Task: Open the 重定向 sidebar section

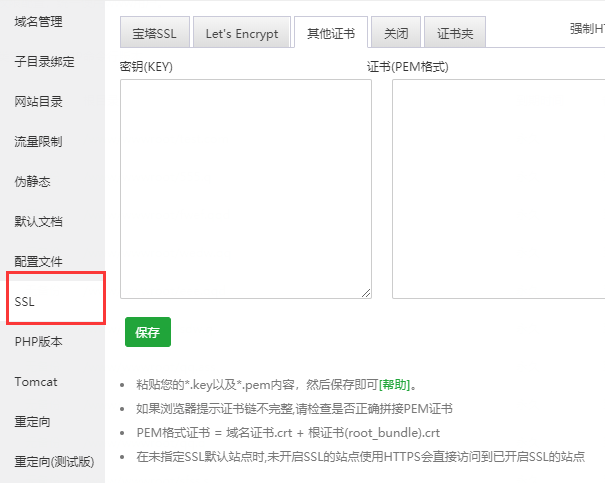Action: (x=32, y=421)
